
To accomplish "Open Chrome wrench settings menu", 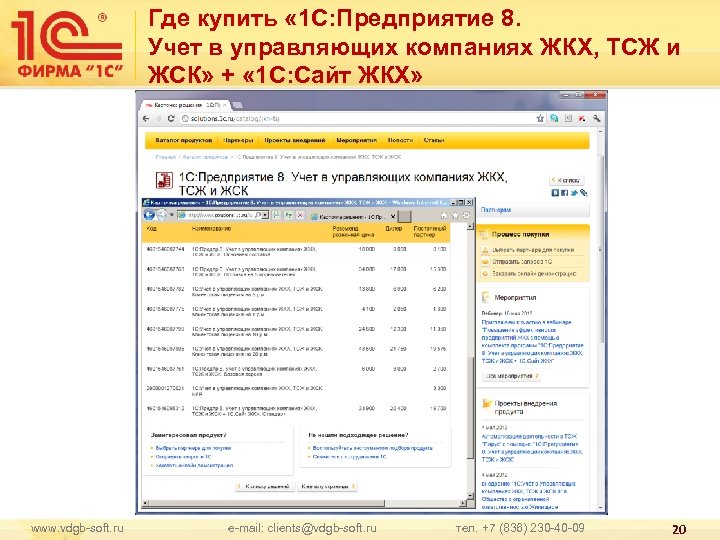I will (x=596, y=118).
